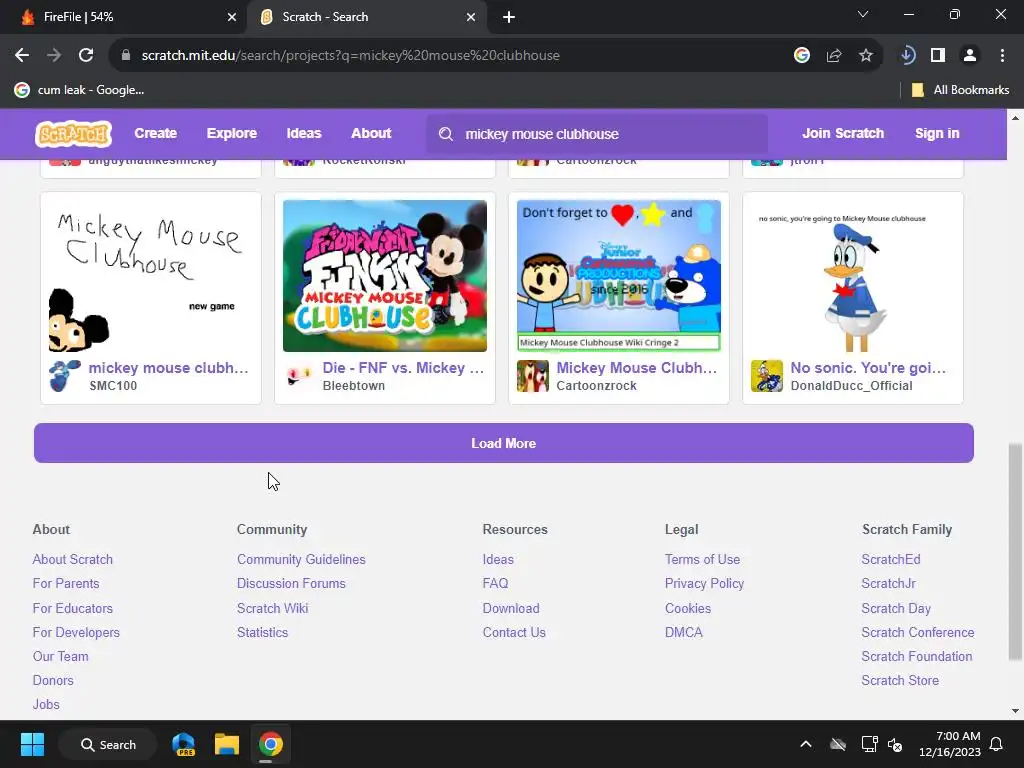Open the For Educators link
1024x768 pixels.
[72, 609]
